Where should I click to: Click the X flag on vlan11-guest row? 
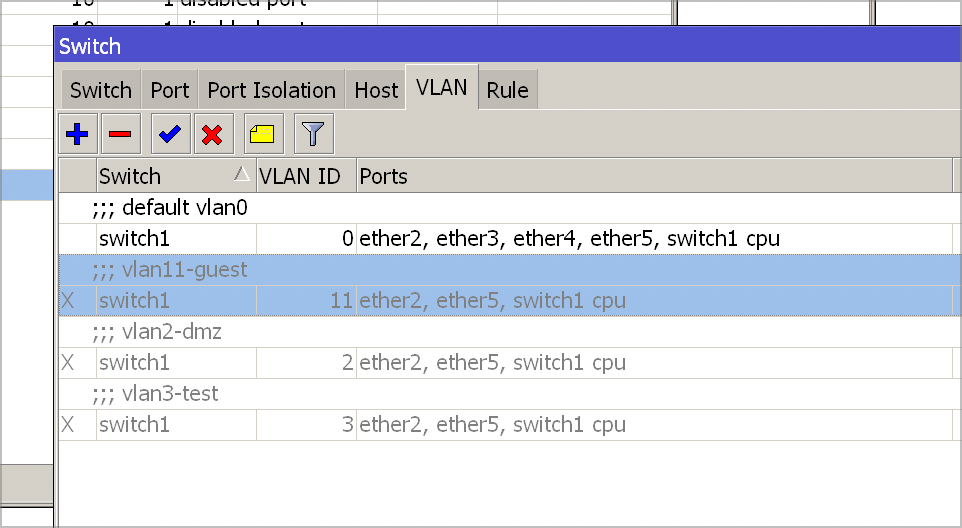pos(68,301)
